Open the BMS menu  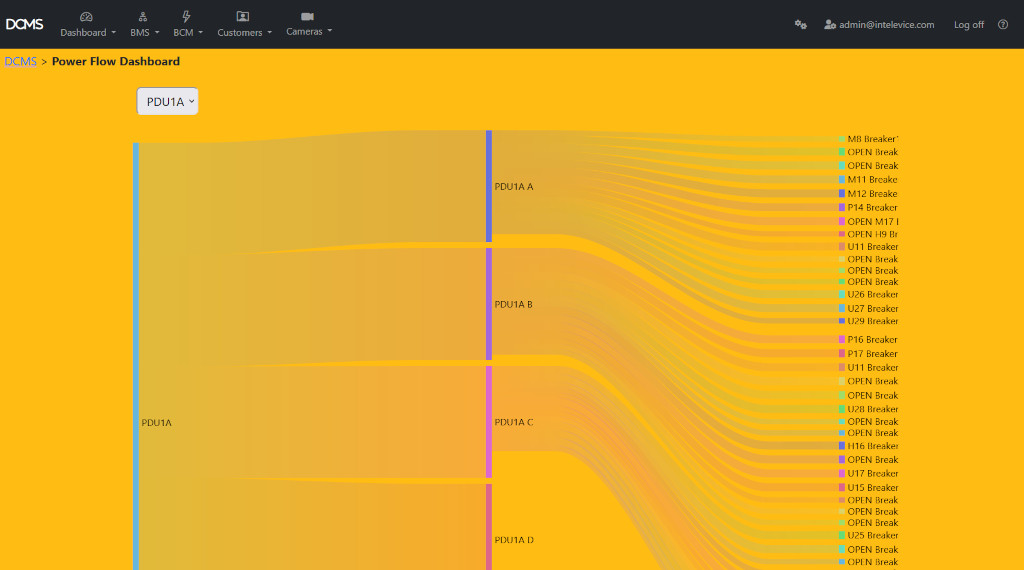(144, 32)
